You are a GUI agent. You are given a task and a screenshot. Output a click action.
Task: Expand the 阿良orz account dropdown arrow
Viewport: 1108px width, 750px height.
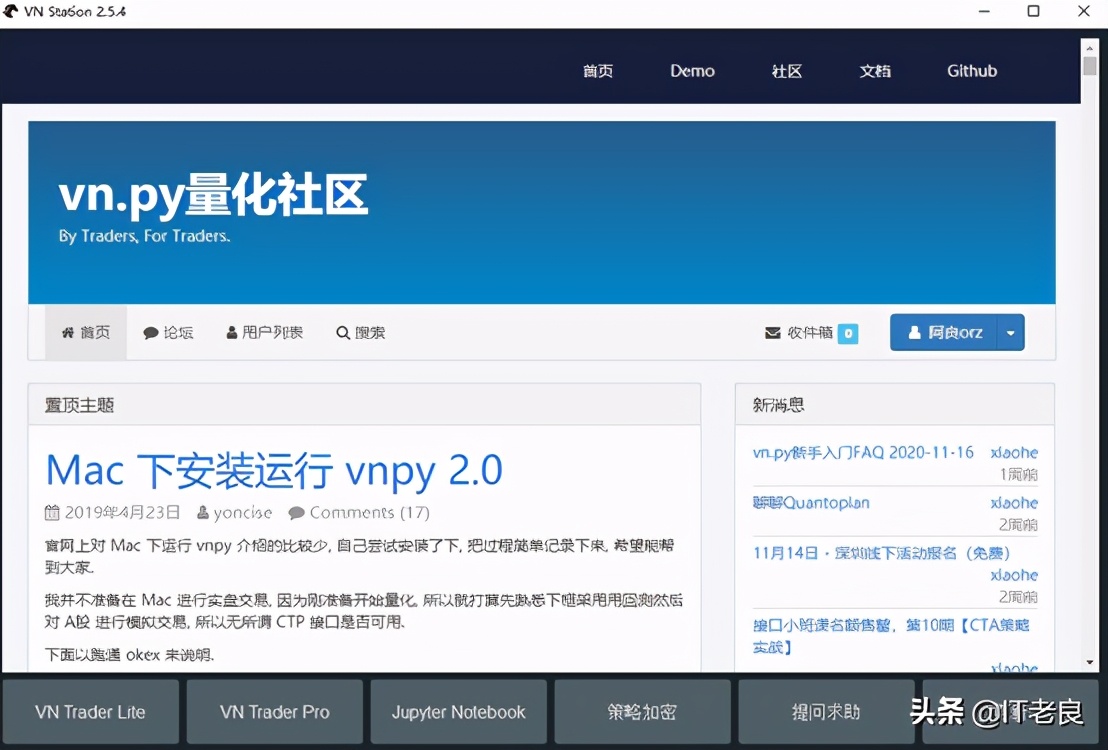(x=1010, y=332)
